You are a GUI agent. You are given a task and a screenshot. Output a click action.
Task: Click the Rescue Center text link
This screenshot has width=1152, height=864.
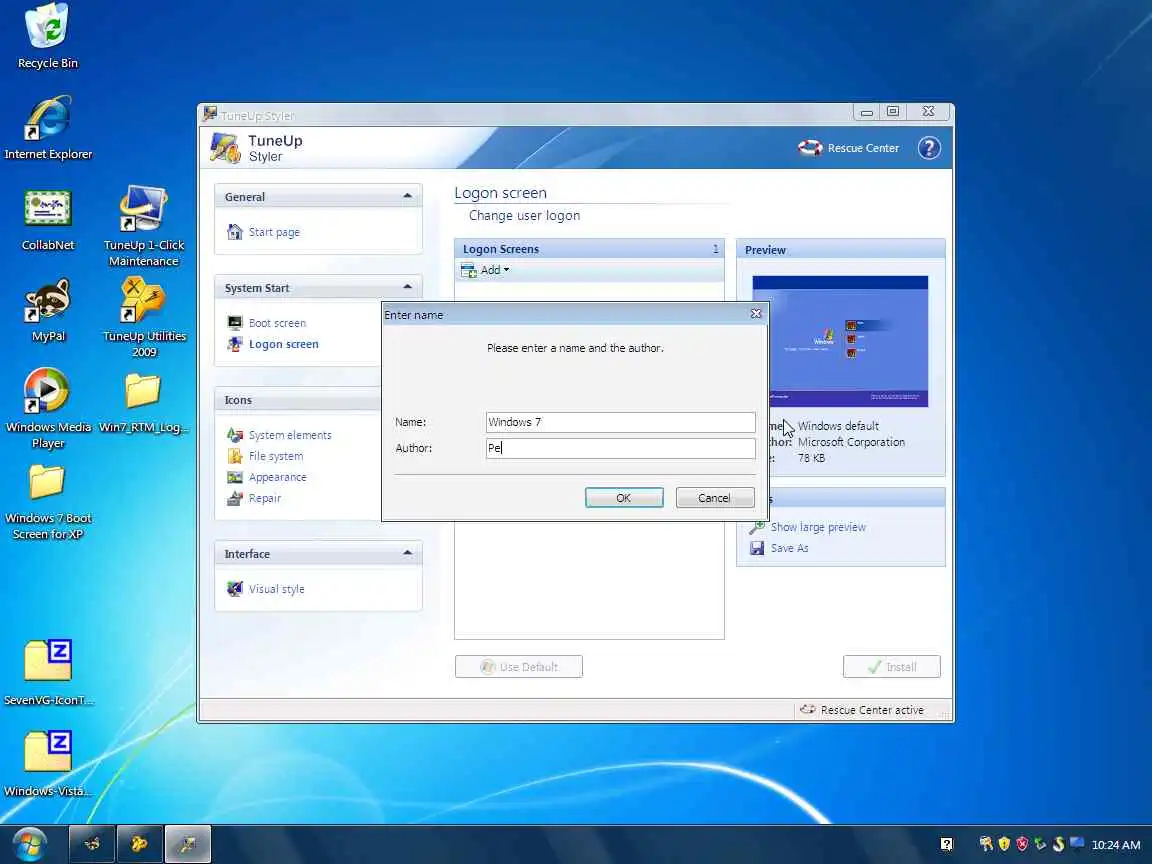point(863,148)
